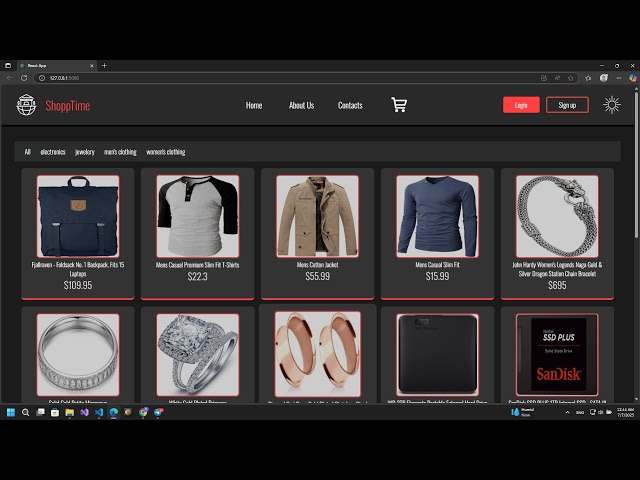Click the $22.3 price text
This screenshot has width=640, height=480.
click(x=198, y=276)
